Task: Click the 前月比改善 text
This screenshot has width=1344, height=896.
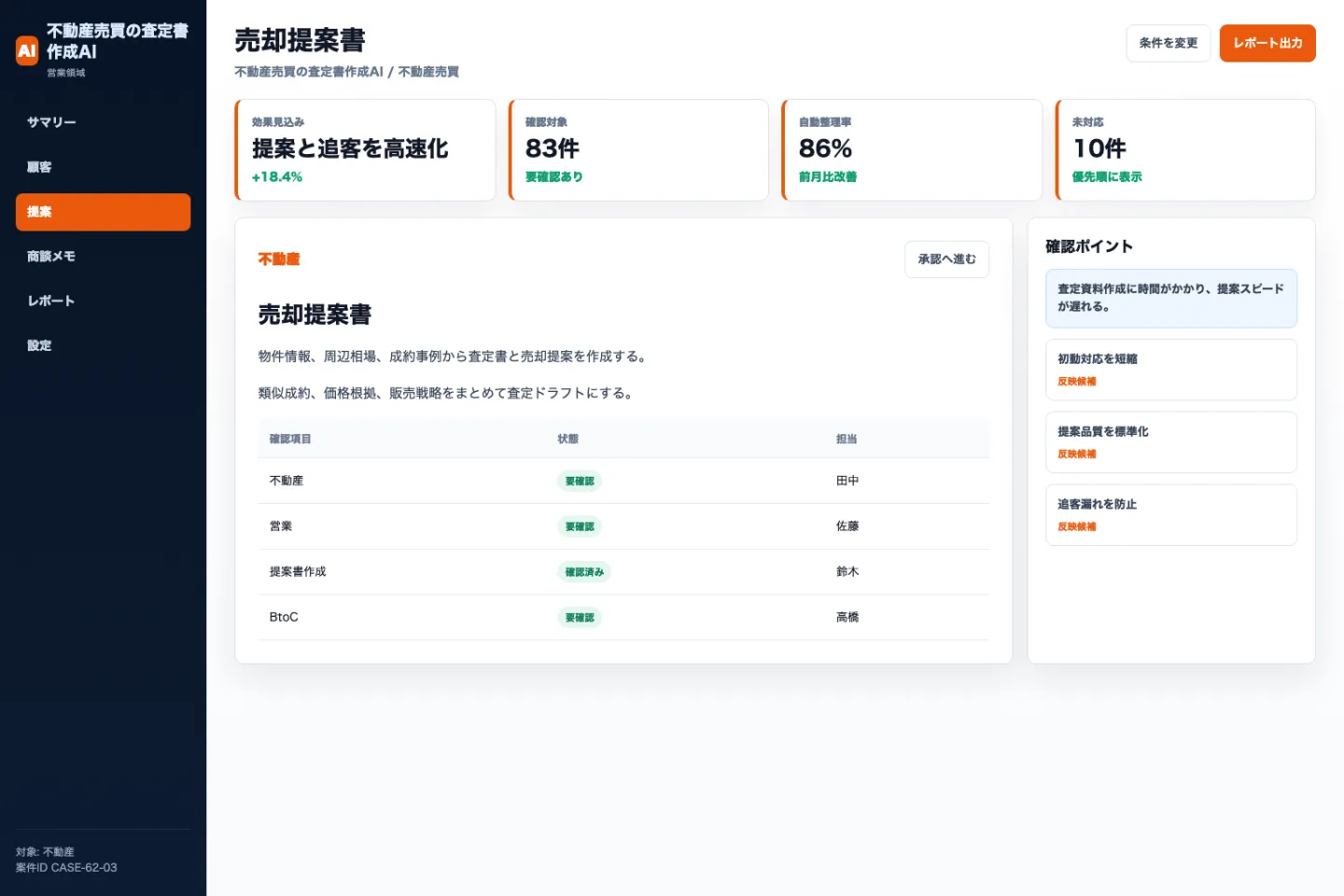Action: (x=828, y=176)
